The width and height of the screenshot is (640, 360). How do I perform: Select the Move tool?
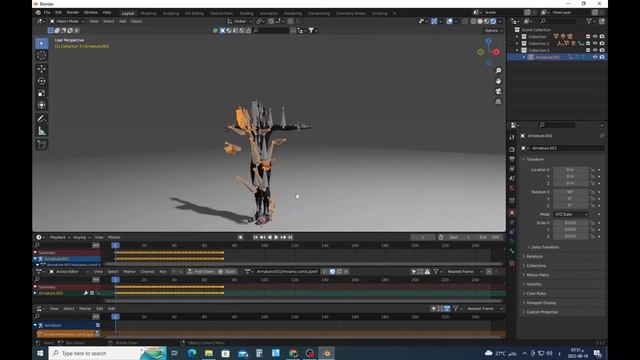42,69
